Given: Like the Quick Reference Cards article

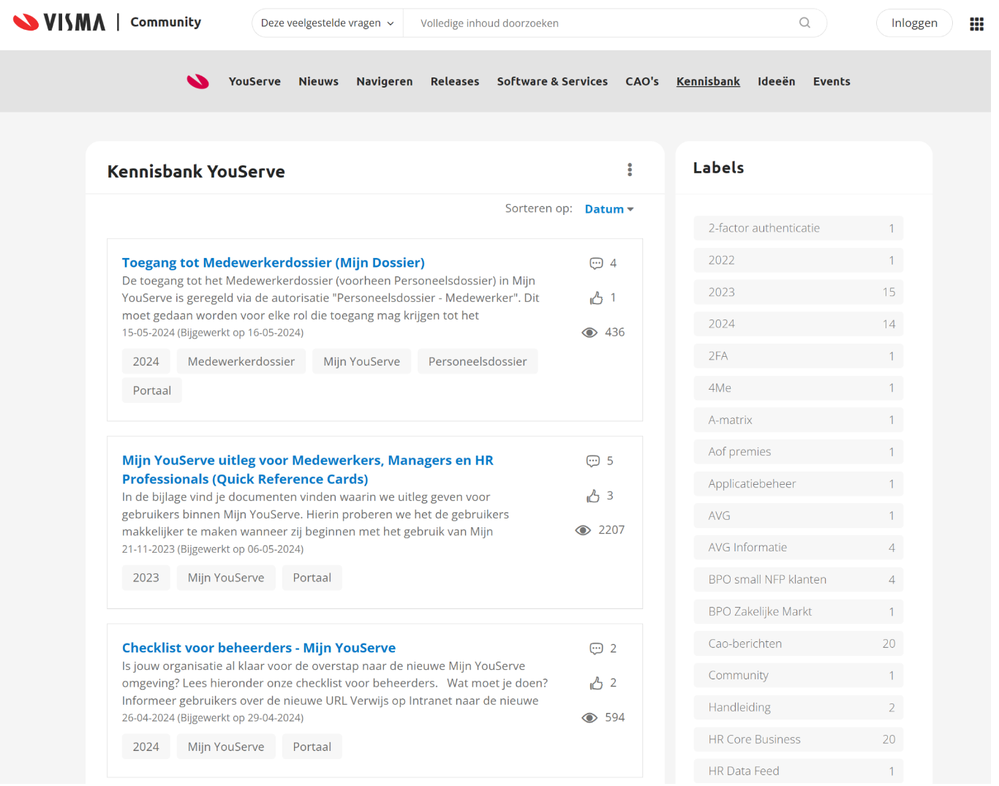Looking at the screenshot, I should pyautogui.click(x=593, y=496).
